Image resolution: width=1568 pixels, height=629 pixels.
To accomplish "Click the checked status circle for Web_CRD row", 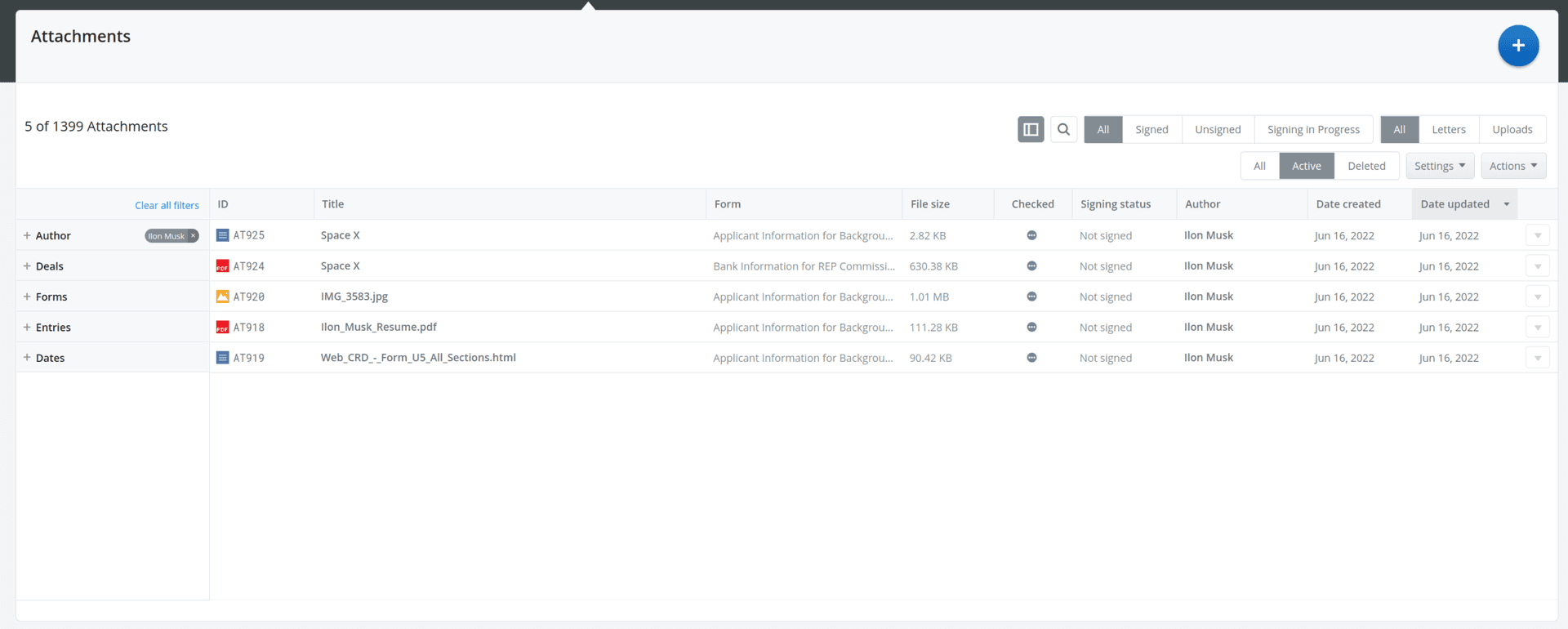I will 1031,358.
